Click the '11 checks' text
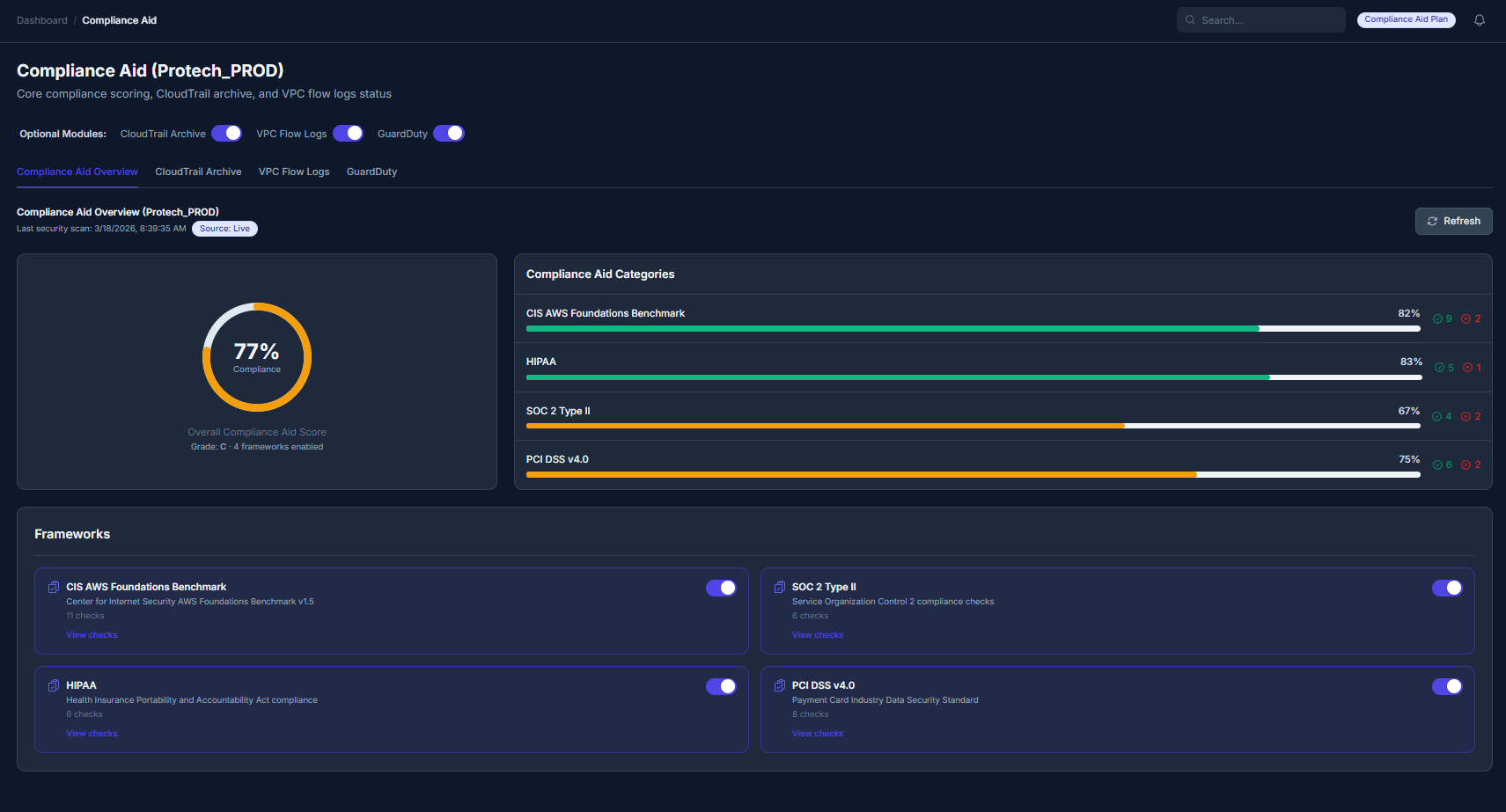The height and width of the screenshot is (812, 1506). 85,616
